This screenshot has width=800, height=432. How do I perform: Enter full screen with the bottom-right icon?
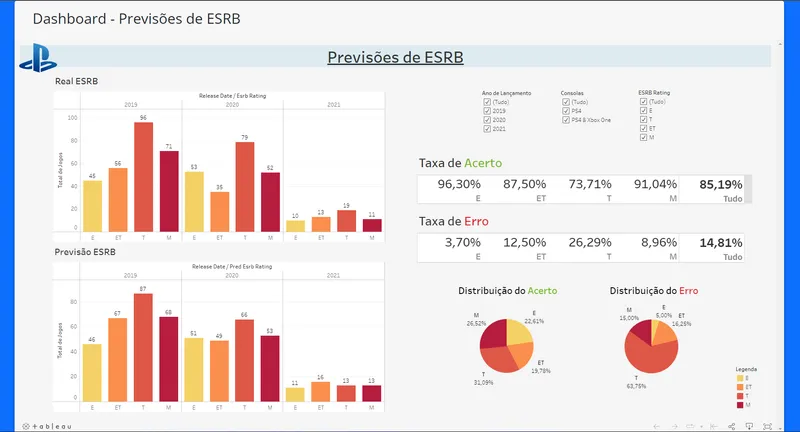tap(767, 426)
